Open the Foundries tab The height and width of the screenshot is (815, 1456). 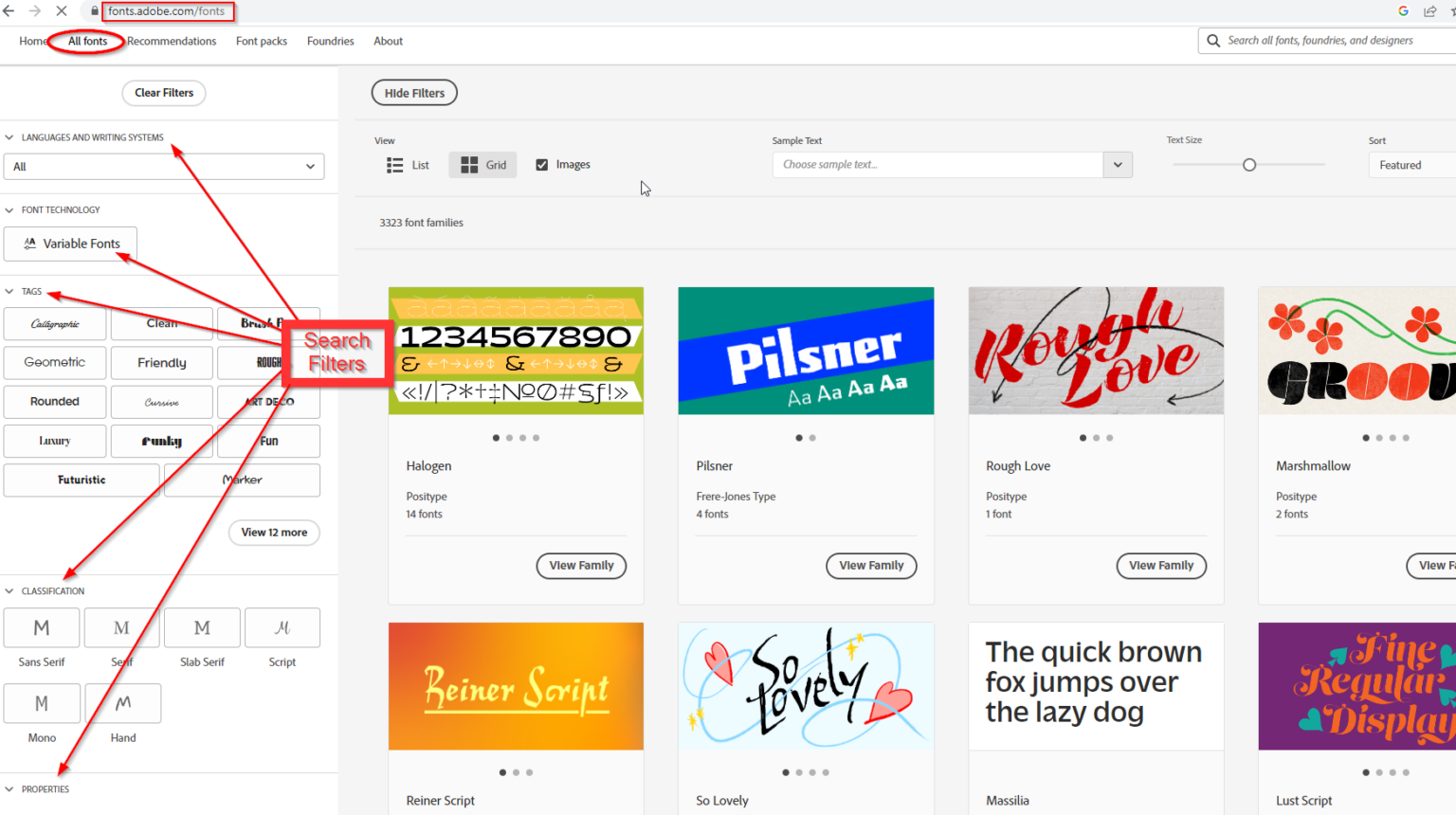[x=330, y=41]
